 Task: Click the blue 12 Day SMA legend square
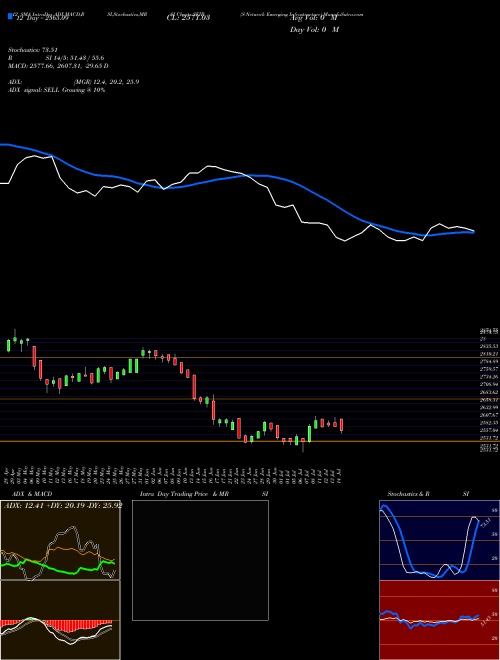pos(10,17)
